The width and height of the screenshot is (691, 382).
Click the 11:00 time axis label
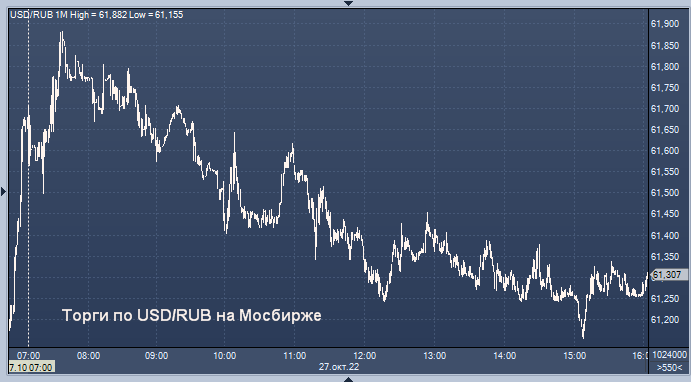click(x=294, y=356)
